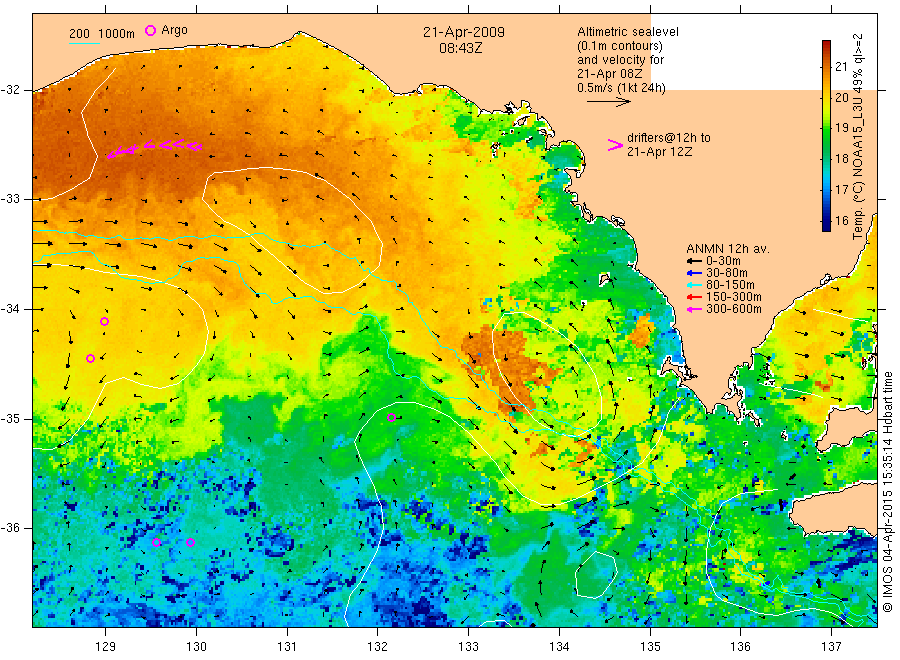The image size is (900, 660).
Task: Click the blue 30-80m legend arrow
Action: [694, 273]
